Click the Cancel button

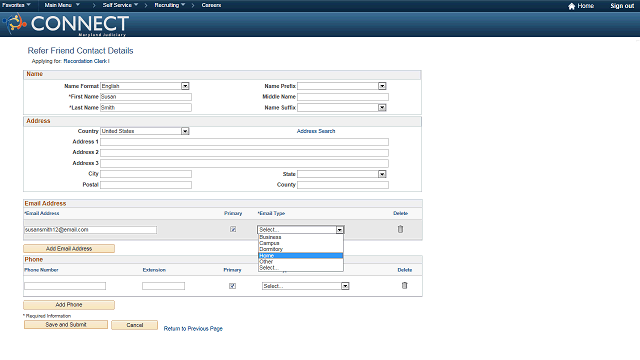(135, 325)
